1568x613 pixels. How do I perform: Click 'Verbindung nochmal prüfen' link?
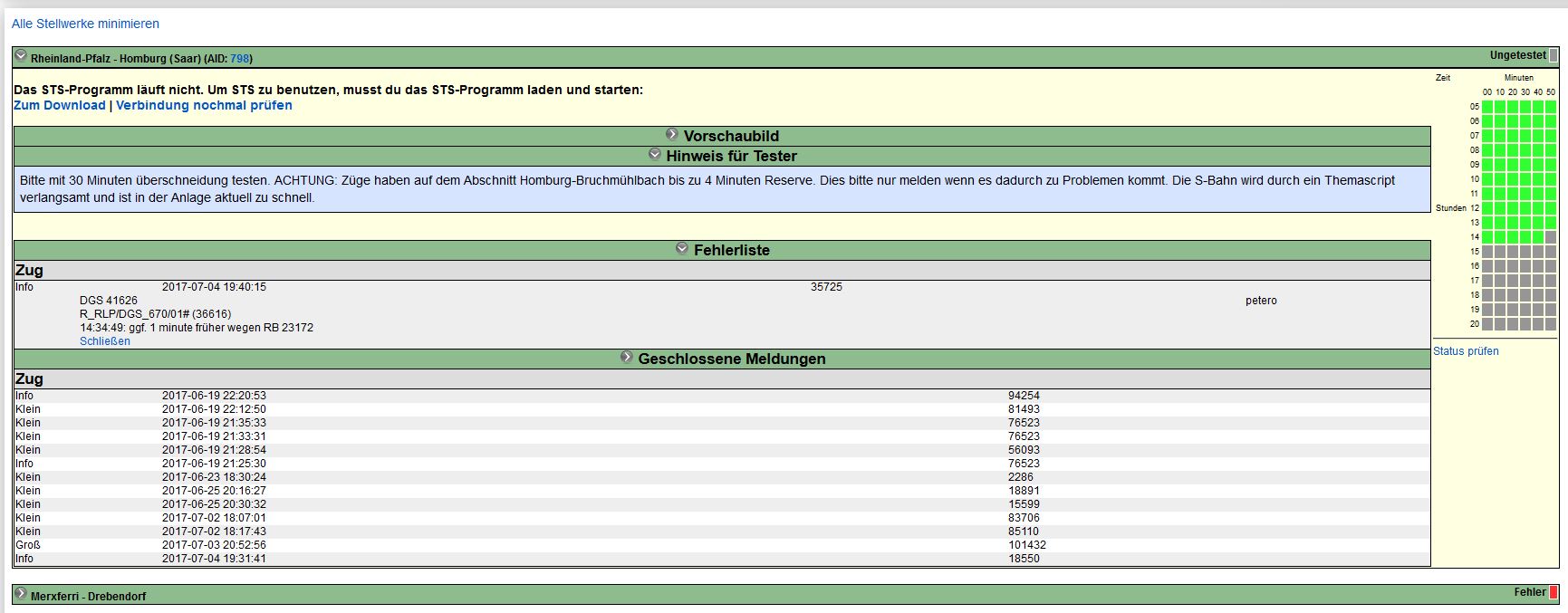point(204,105)
